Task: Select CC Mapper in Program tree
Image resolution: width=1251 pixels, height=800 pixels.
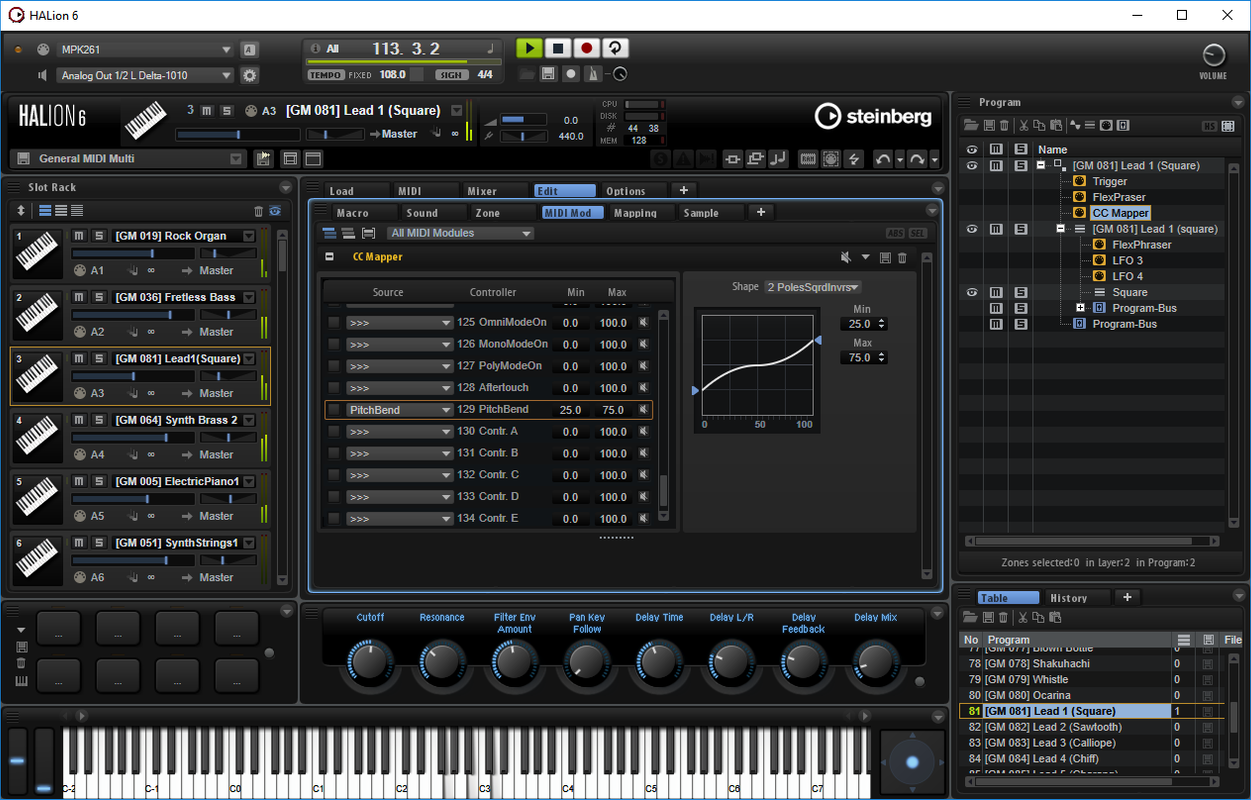Action: point(1120,213)
